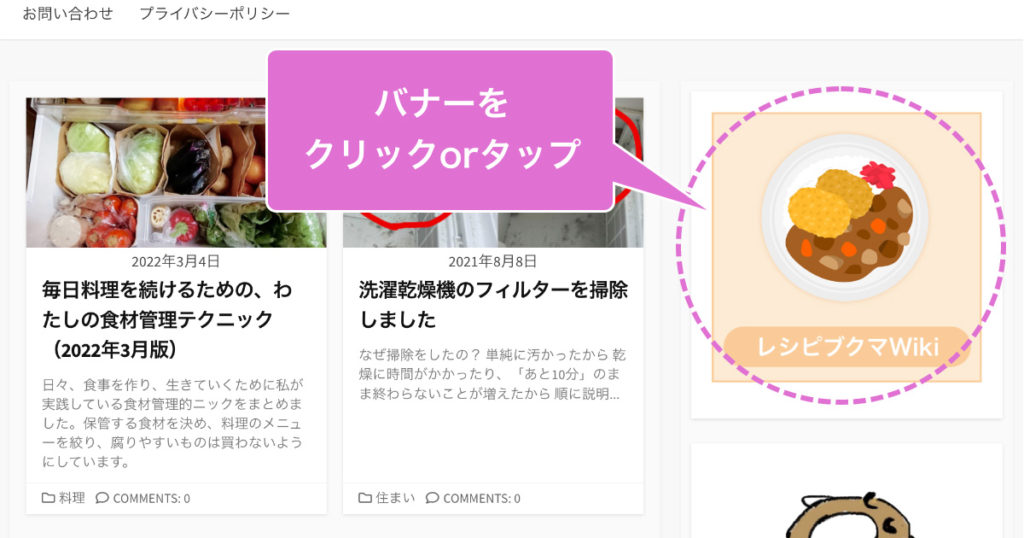This screenshot has height=538, width=1024.
Task: Click the folder icon beside 住まい
Action: [x=365, y=498]
